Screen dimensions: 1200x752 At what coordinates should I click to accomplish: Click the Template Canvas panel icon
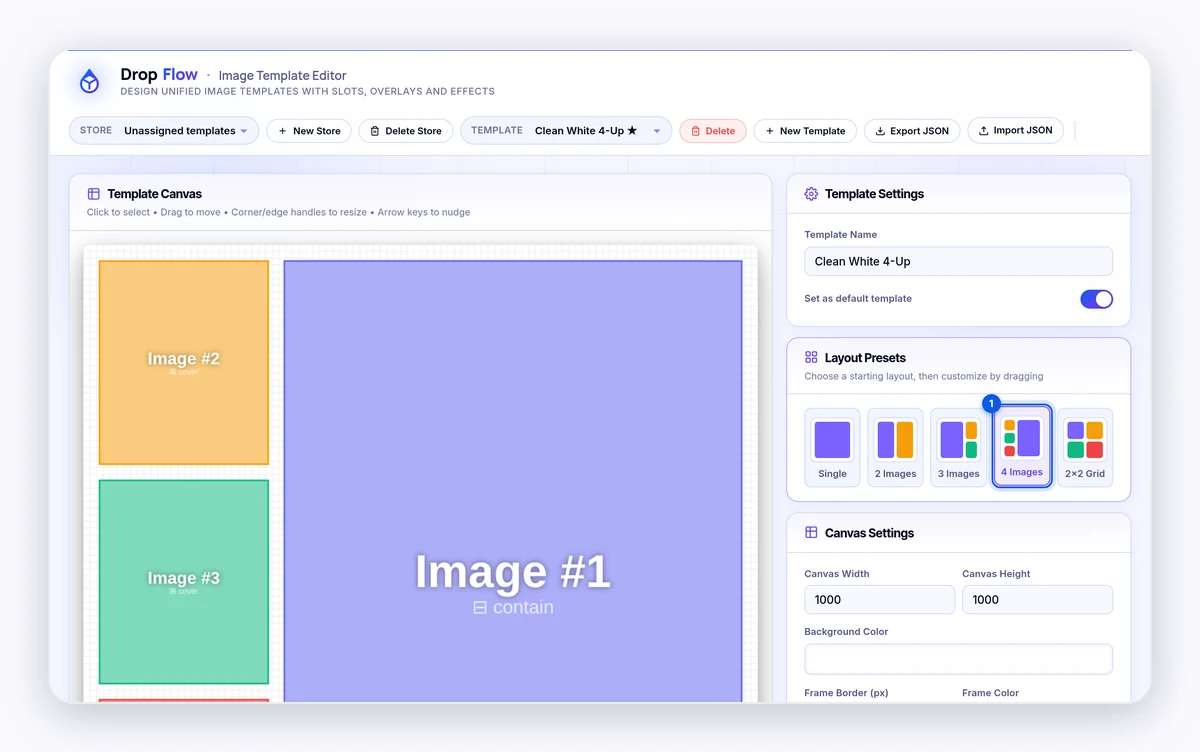coord(93,194)
